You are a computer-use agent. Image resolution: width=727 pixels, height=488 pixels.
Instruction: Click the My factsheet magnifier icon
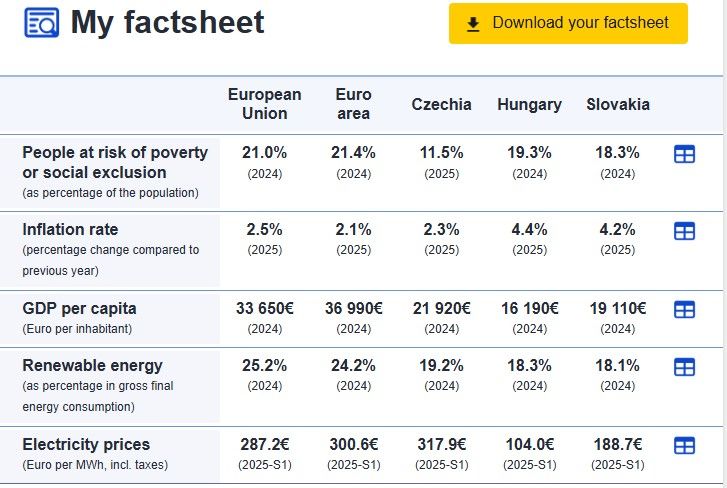[x=41, y=22]
